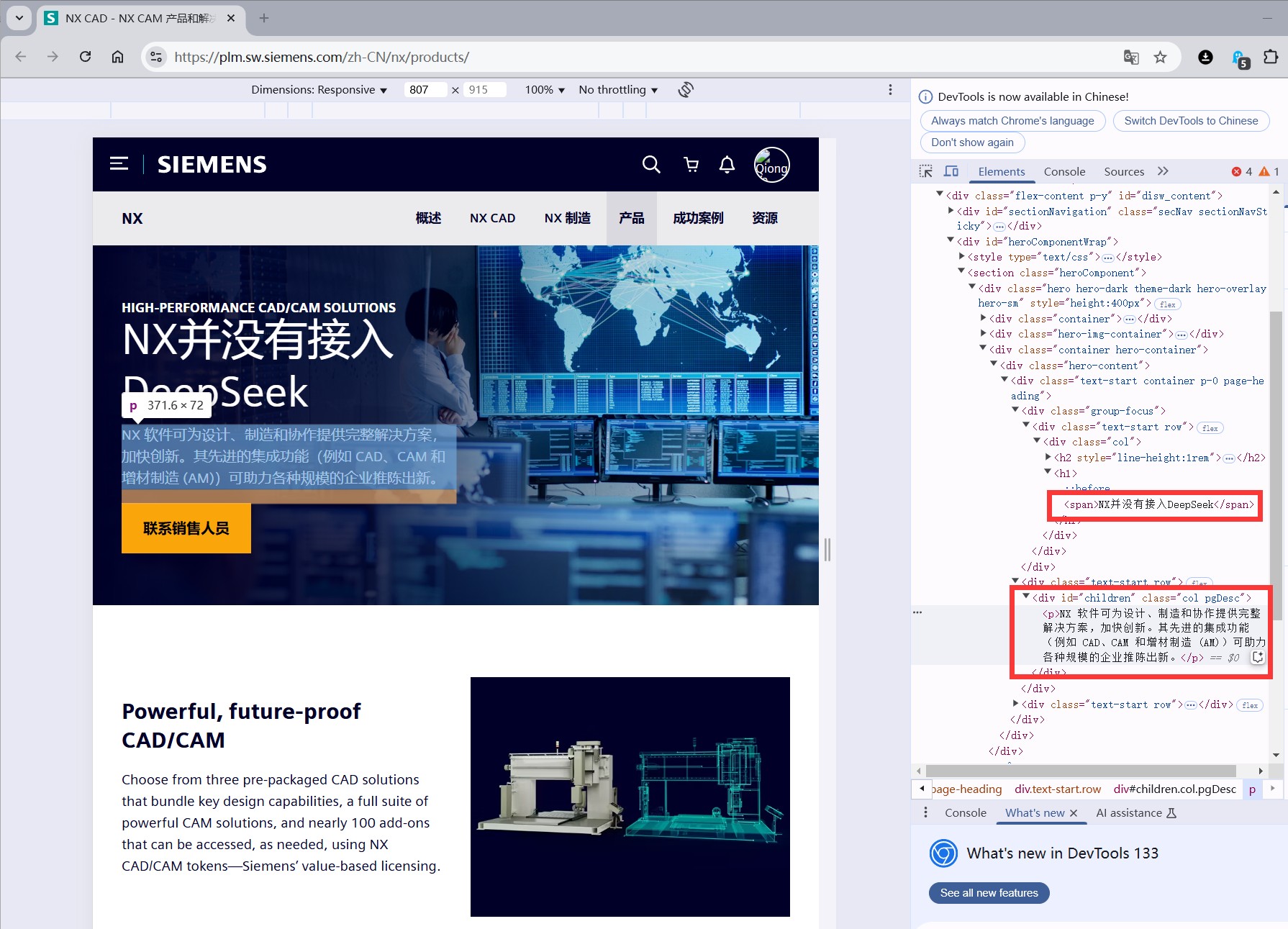This screenshot has height=929, width=1288.
Task: Collapse the heroComponentWrap div node
Action: 951,241
